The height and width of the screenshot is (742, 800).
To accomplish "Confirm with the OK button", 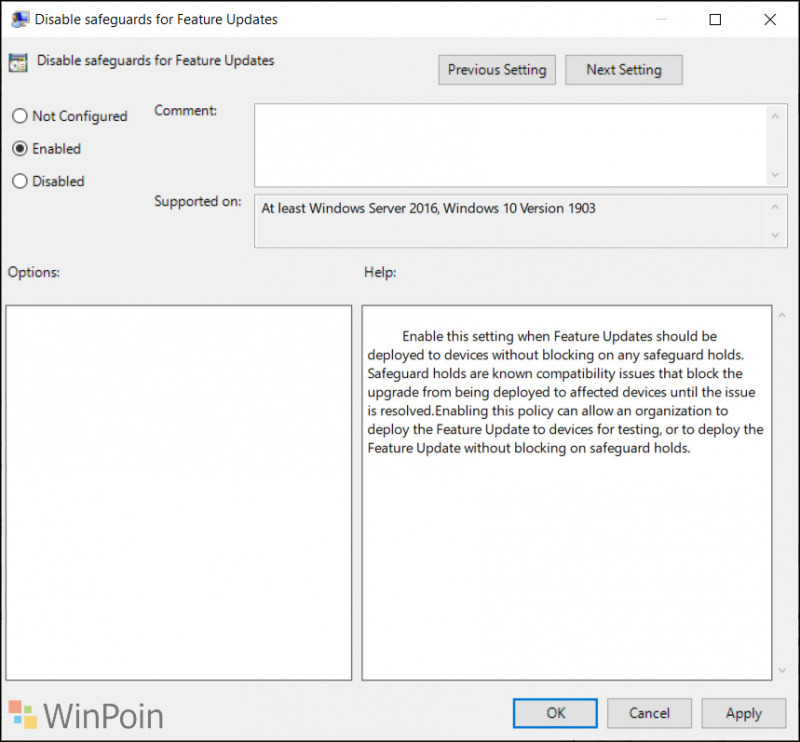I will point(555,713).
